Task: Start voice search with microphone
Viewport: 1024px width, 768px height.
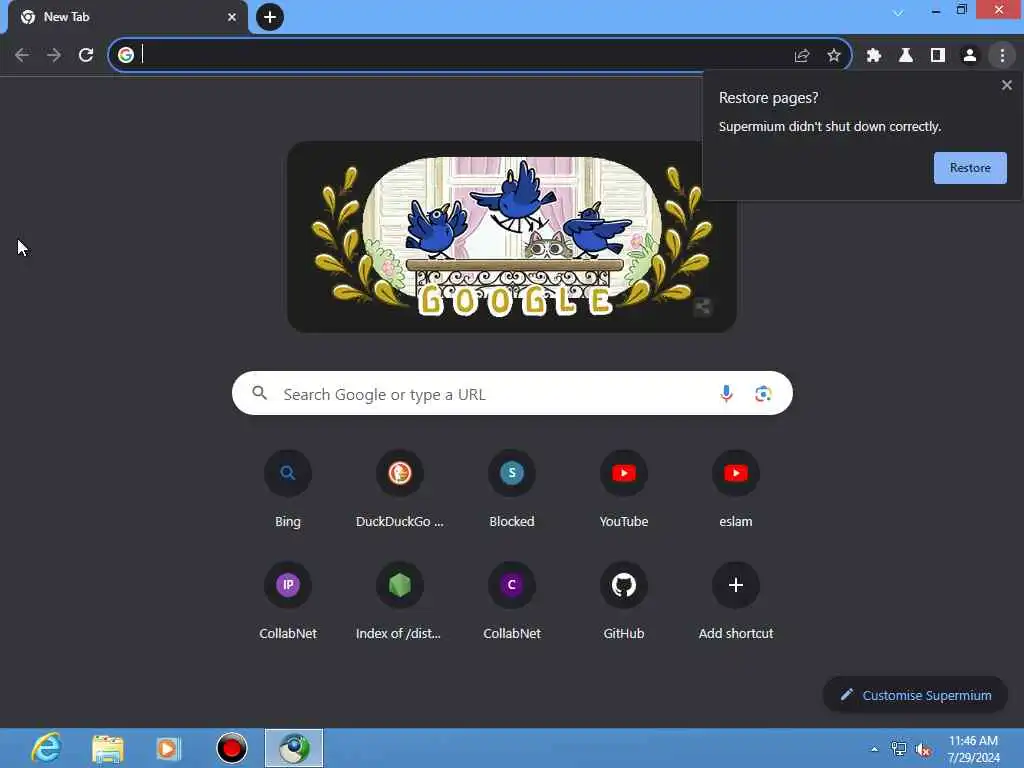Action: (726, 394)
